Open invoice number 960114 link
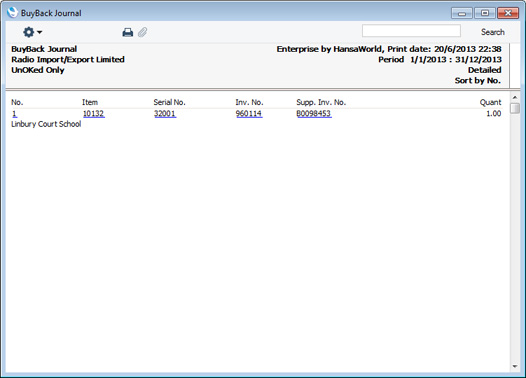Image resolution: width=526 pixels, height=378 pixels. (249, 114)
